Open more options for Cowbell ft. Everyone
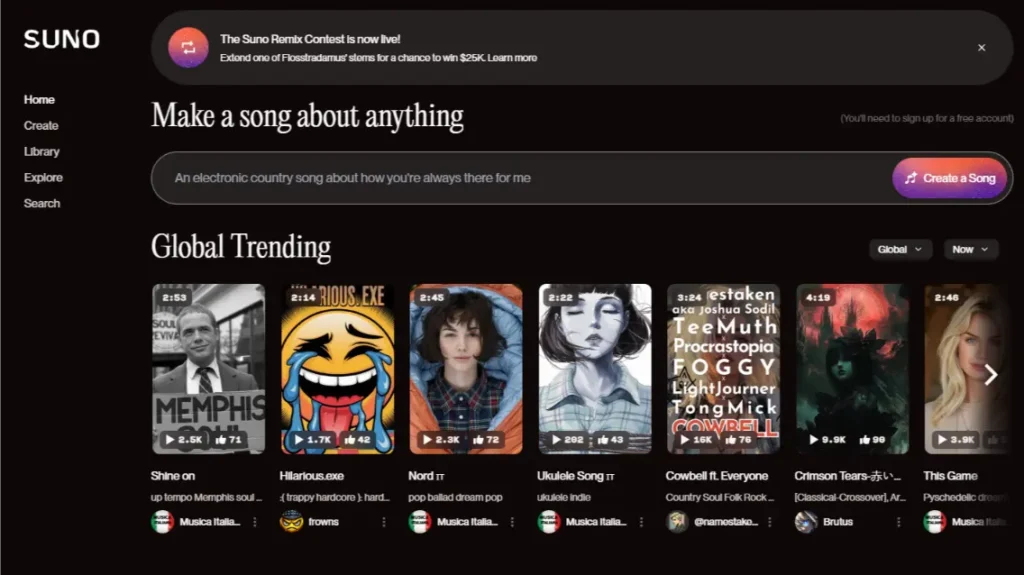This screenshot has width=1024, height=575. 769,522
